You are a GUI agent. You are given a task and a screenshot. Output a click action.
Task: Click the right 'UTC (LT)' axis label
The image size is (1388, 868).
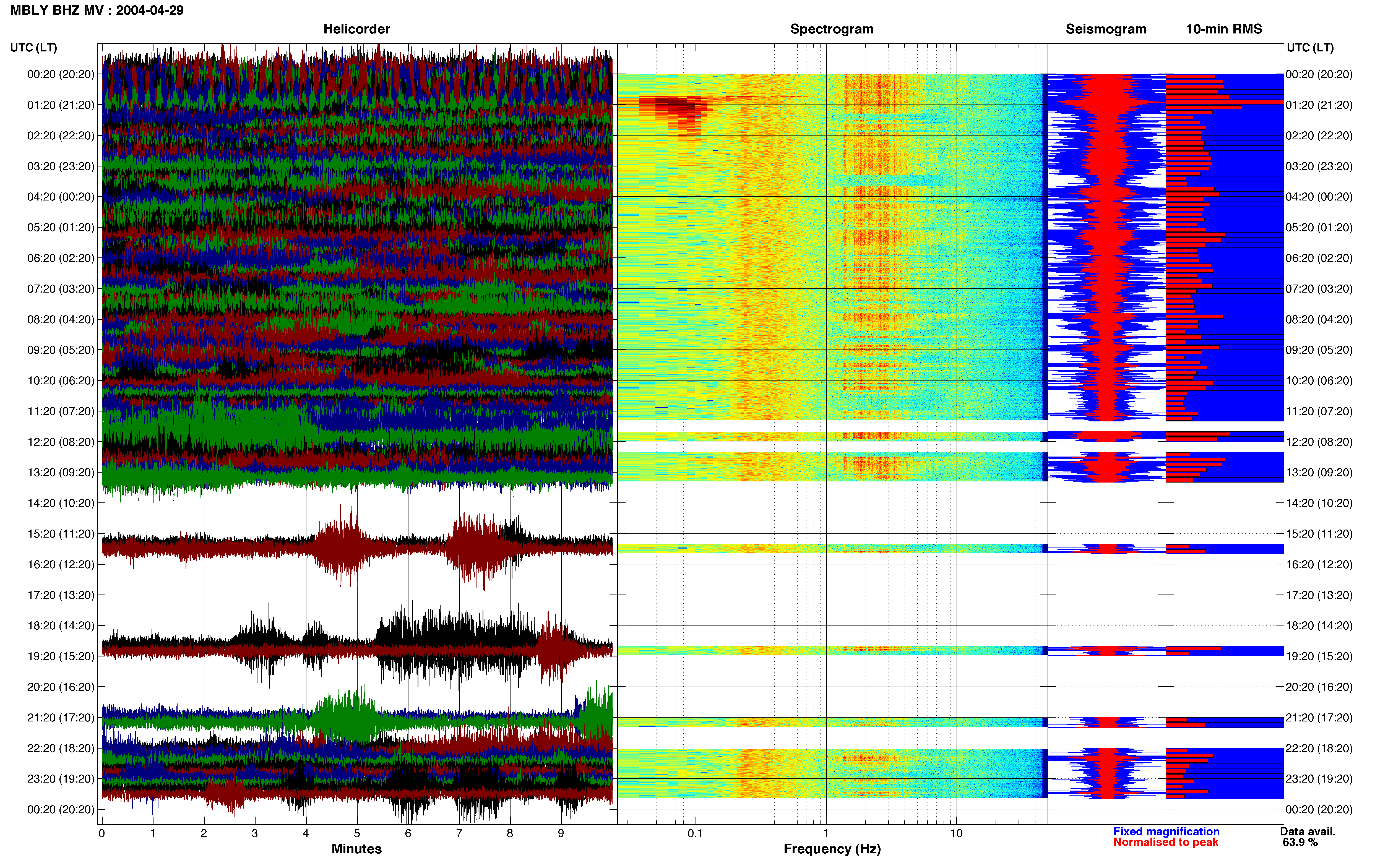point(1310,48)
